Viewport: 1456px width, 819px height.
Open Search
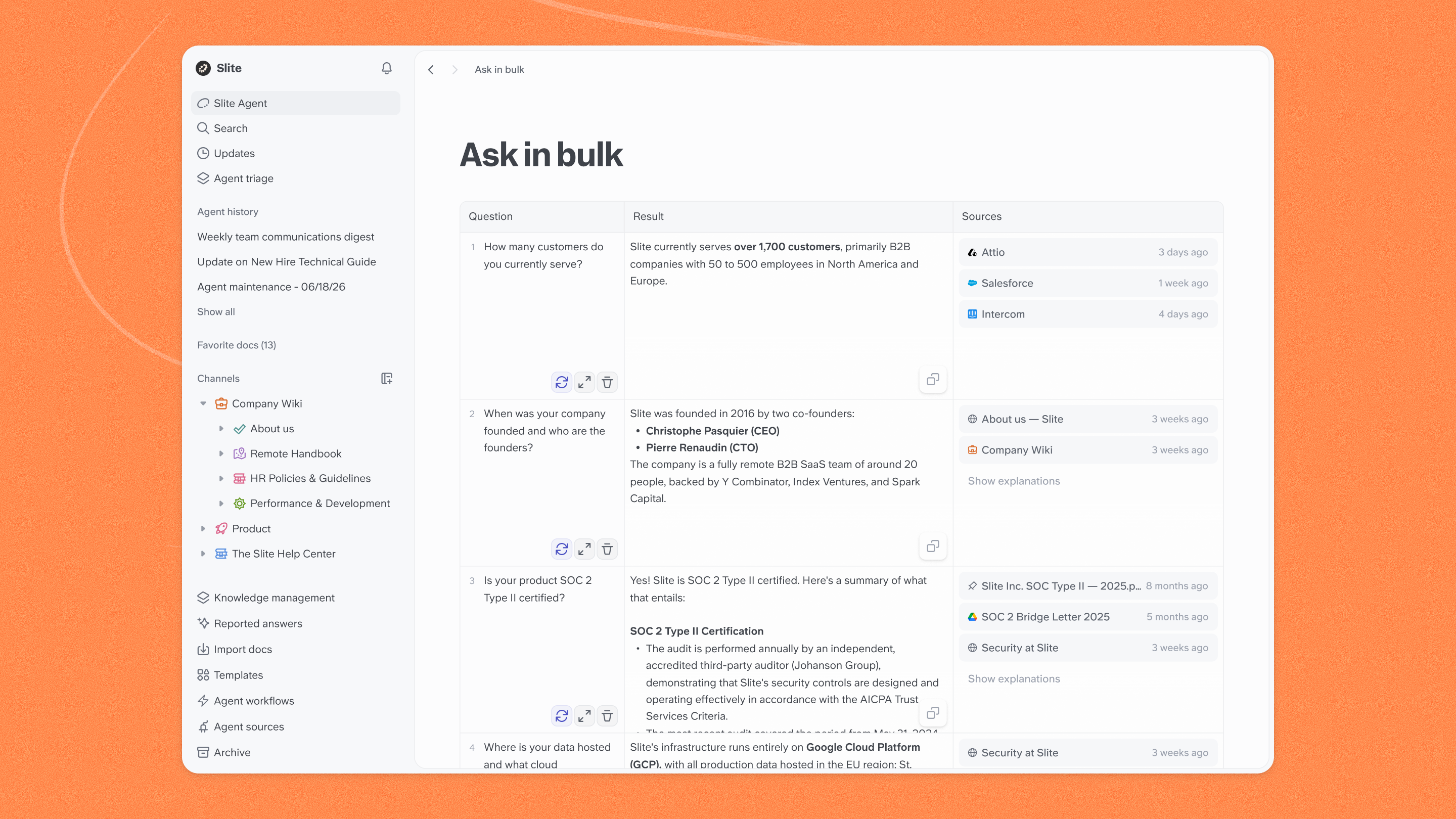pos(296,128)
